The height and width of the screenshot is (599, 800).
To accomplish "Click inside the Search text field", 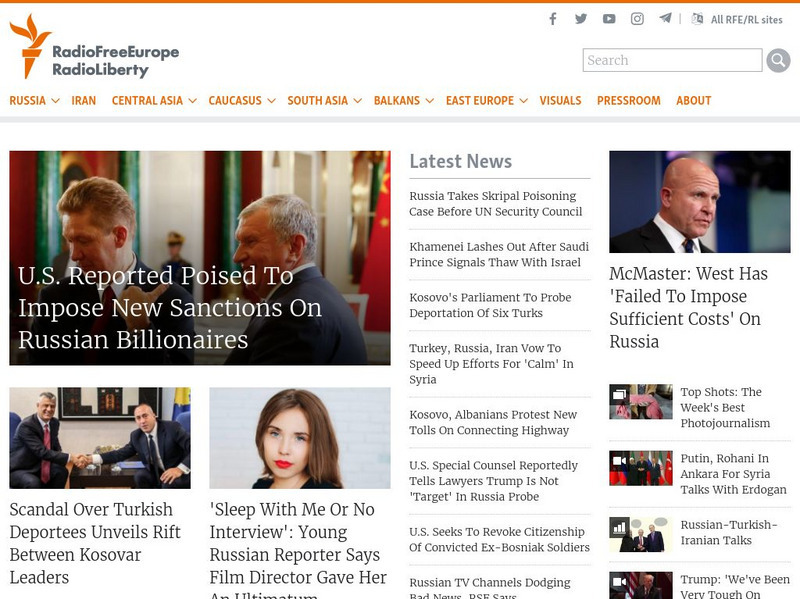I will pyautogui.click(x=672, y=60).
